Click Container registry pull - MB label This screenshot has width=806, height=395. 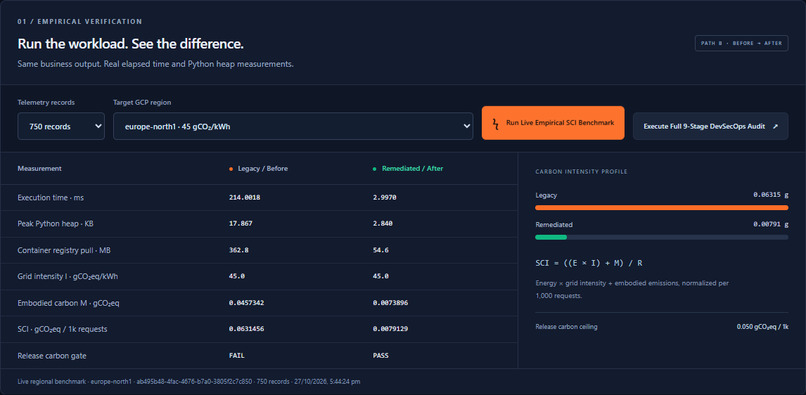tap(64, 250)
